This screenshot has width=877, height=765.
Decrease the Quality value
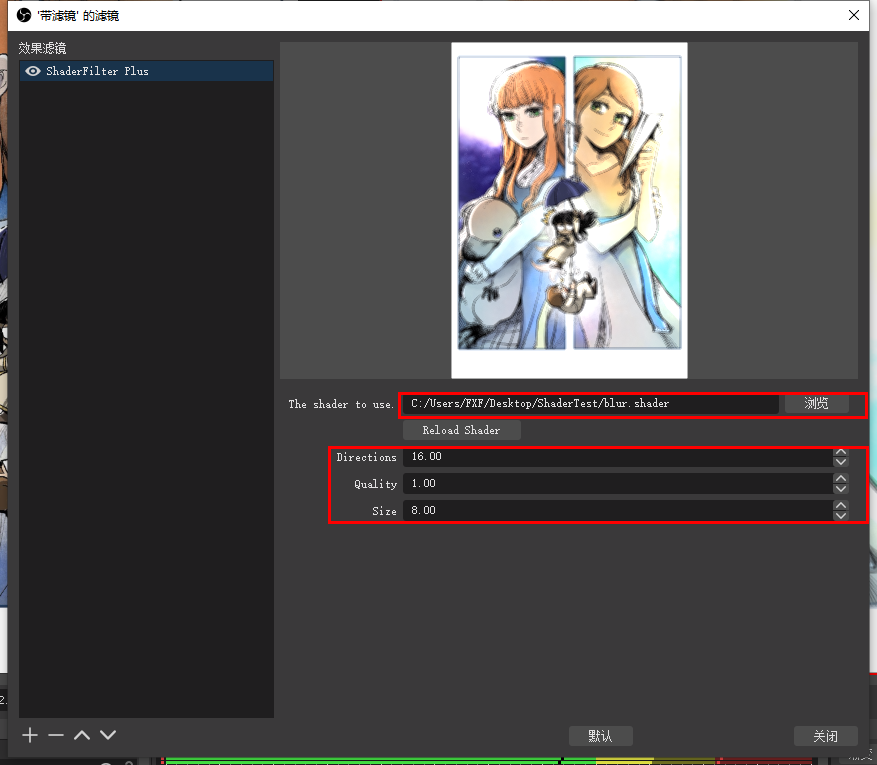point(840,489)
